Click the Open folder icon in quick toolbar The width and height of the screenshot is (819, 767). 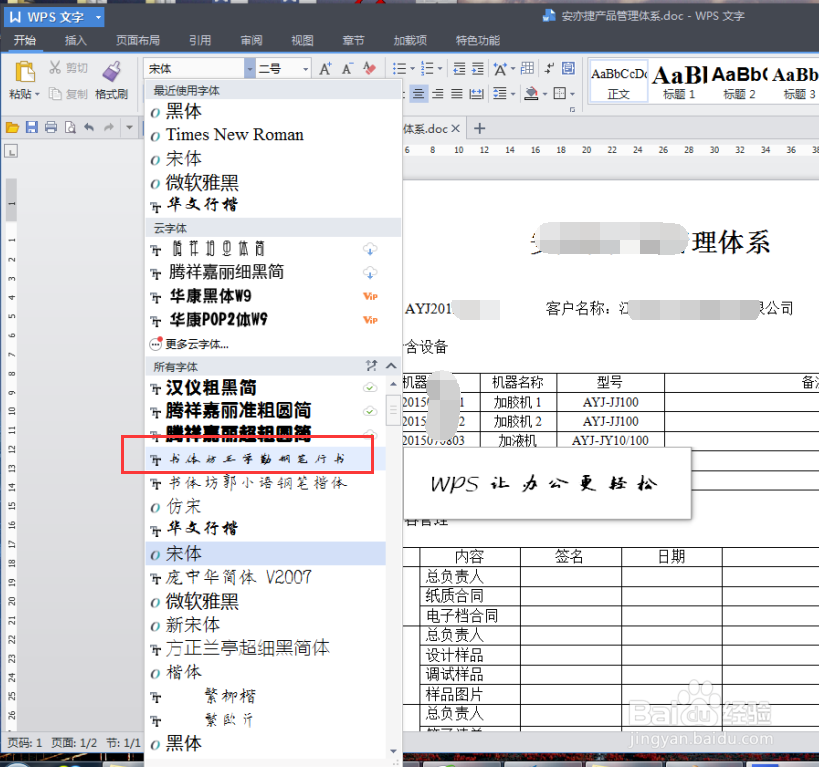[12, 127]
